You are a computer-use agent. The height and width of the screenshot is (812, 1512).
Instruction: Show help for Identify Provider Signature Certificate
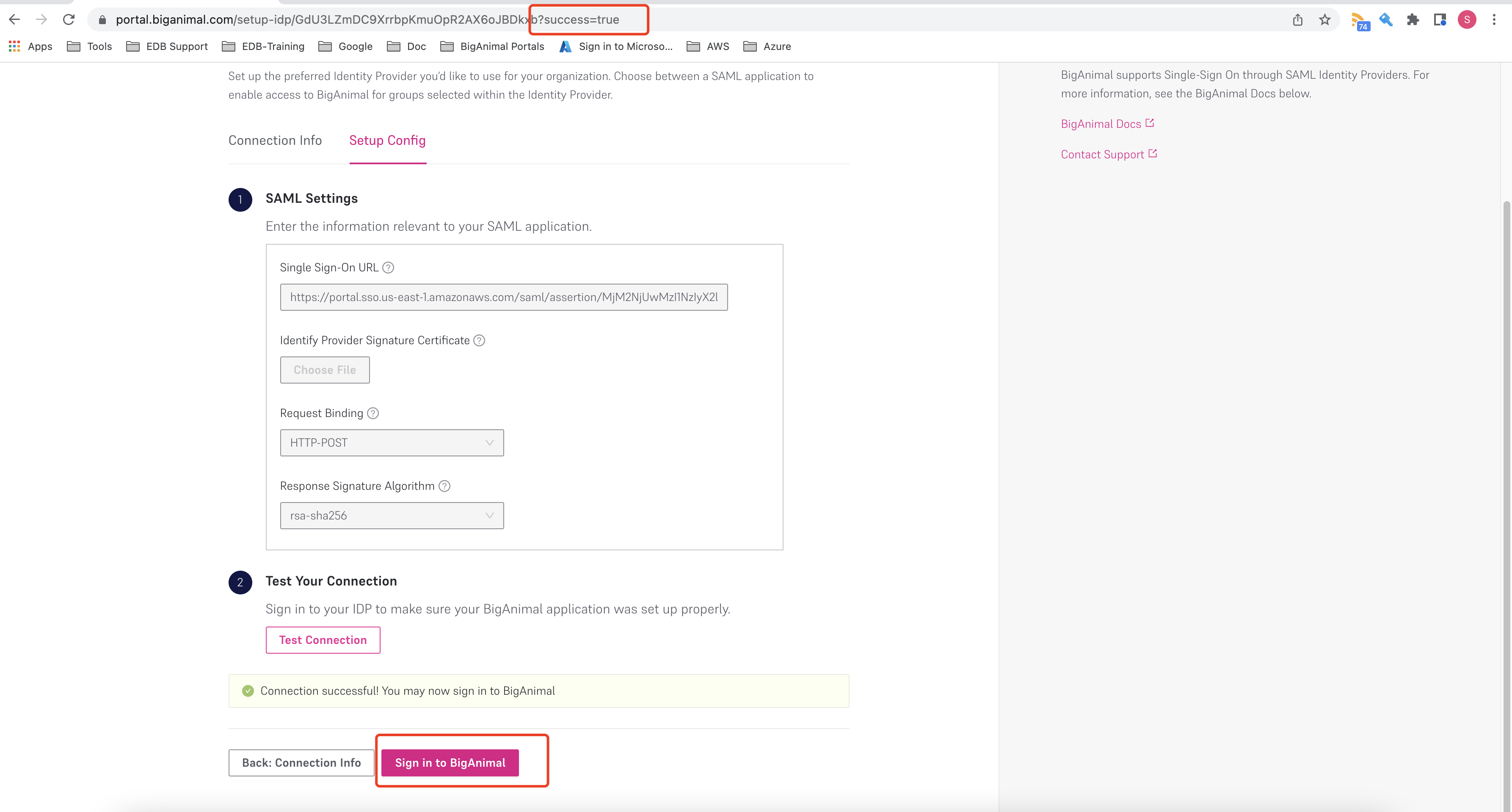pos(479,340)
